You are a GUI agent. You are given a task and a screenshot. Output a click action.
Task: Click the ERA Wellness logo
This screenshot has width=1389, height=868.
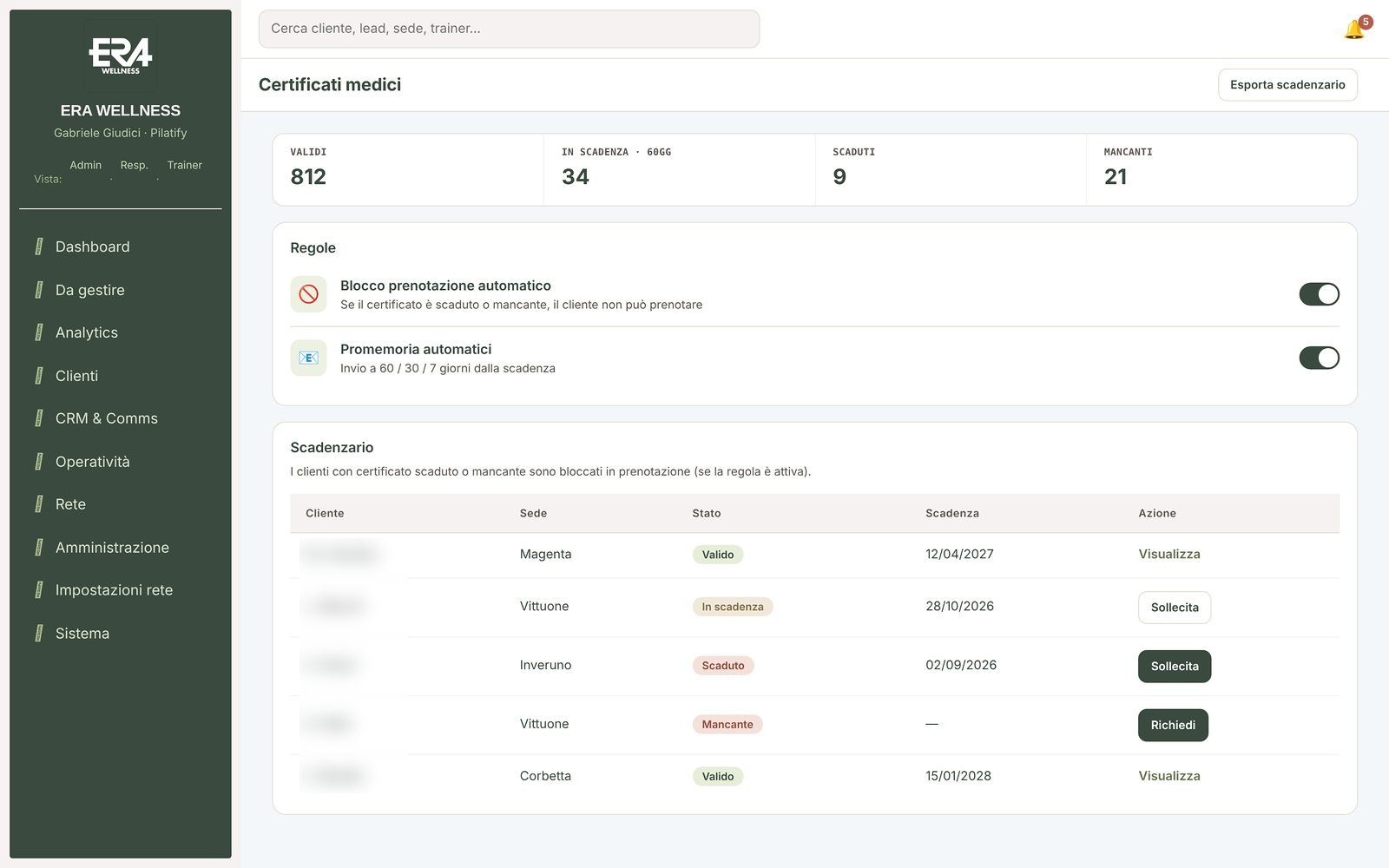click(x=121, y=56)
